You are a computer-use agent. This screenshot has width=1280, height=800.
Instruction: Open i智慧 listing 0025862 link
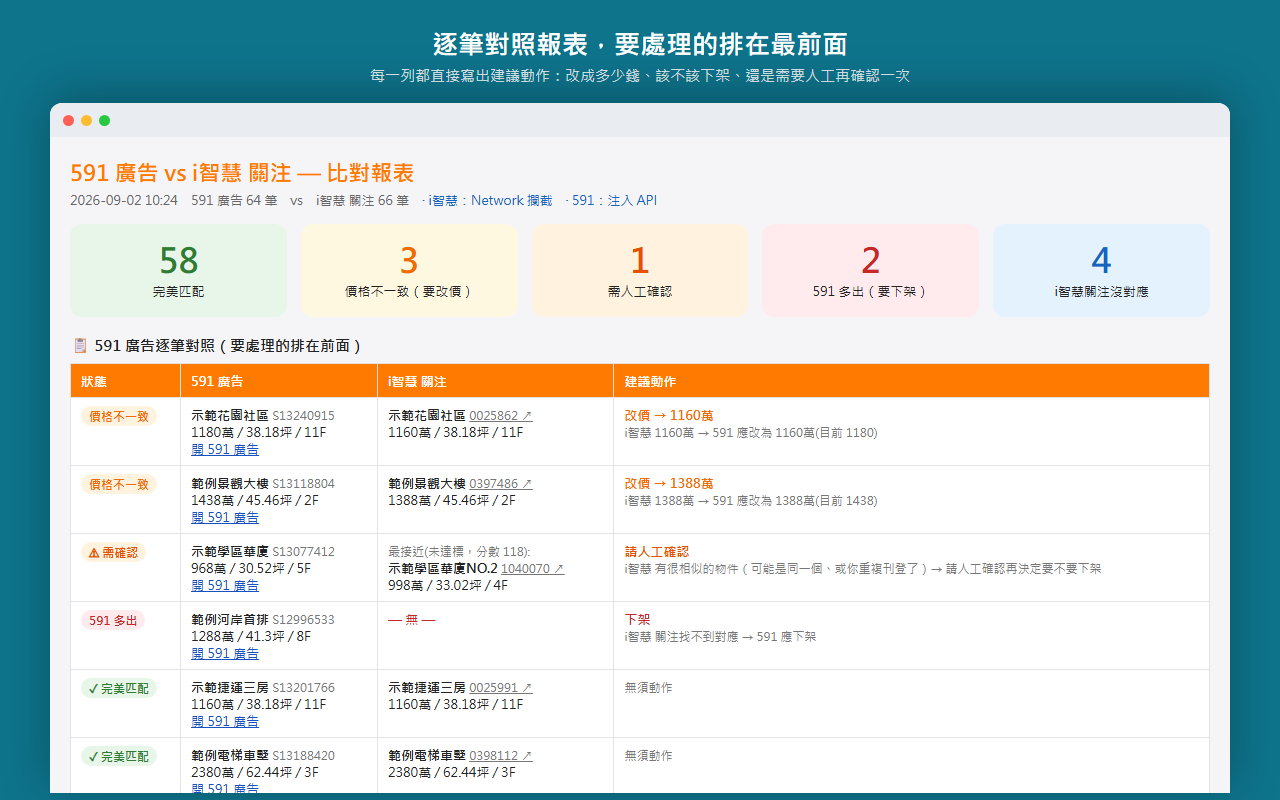(x=501, y=416)
